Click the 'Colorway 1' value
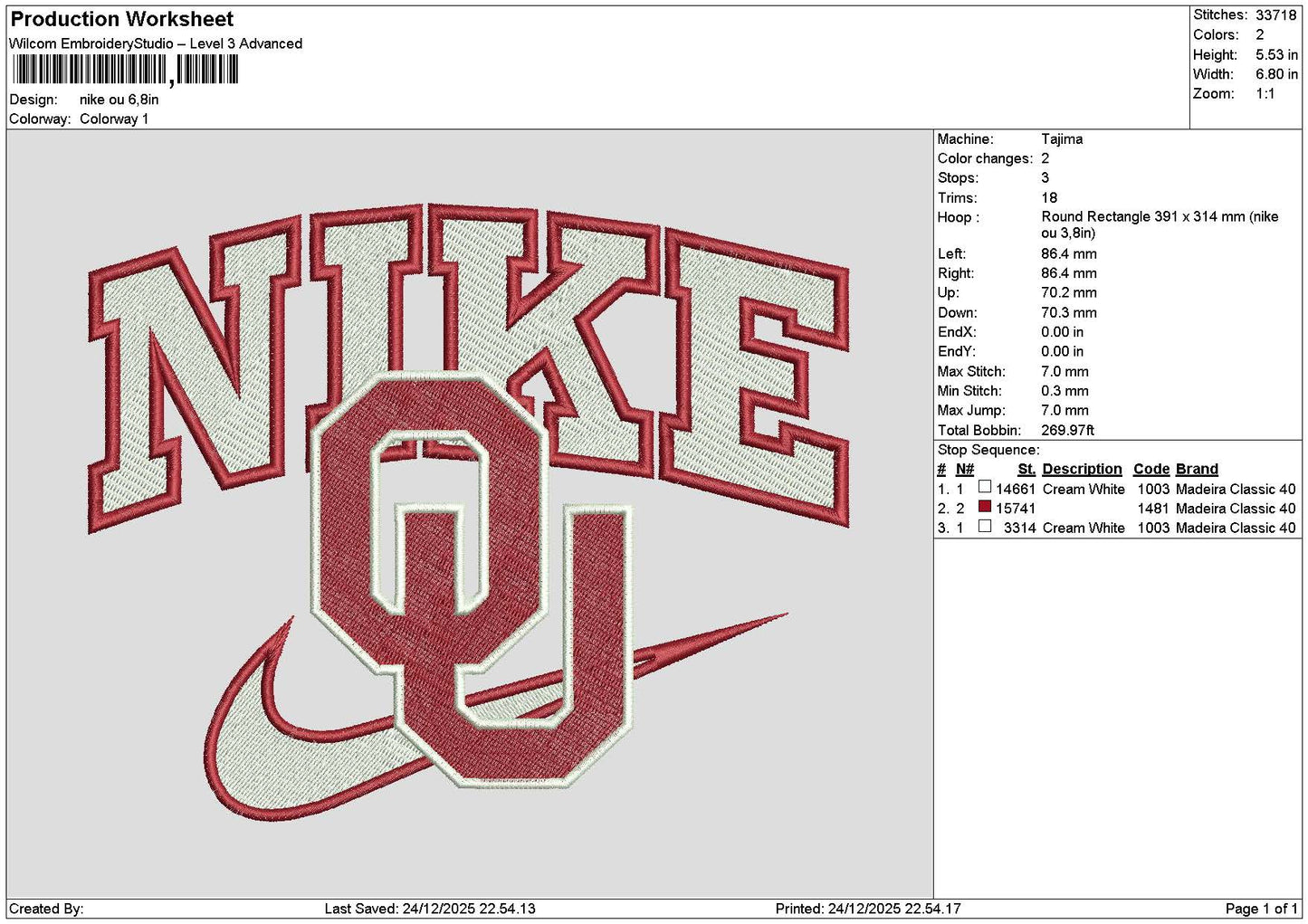Screen dimensions: 1308x924 (x=114, y=119)
